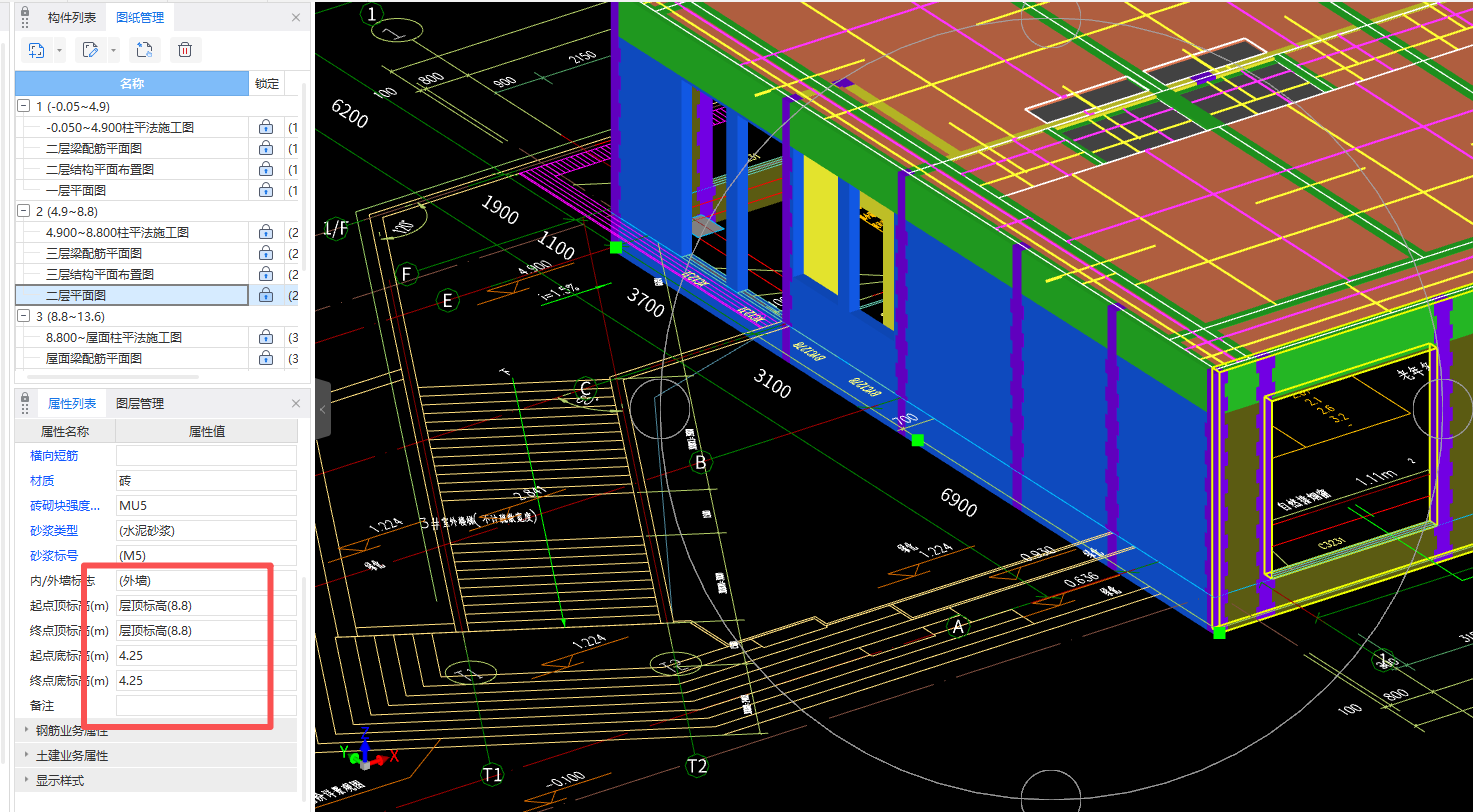Click the 终点顶标高 value field
The image size is (1473, 812).
207,630
